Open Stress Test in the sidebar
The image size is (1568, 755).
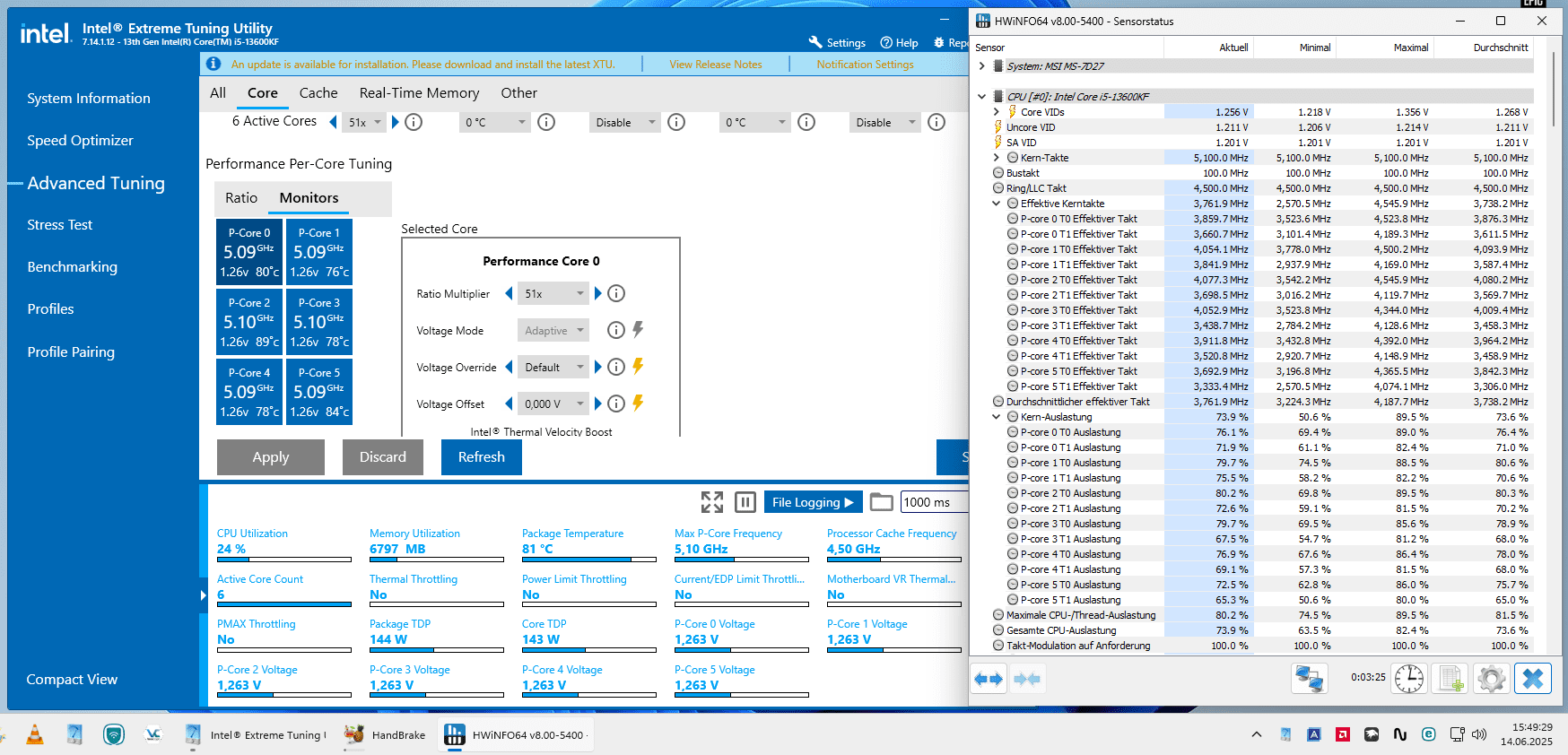pos(60,224)
